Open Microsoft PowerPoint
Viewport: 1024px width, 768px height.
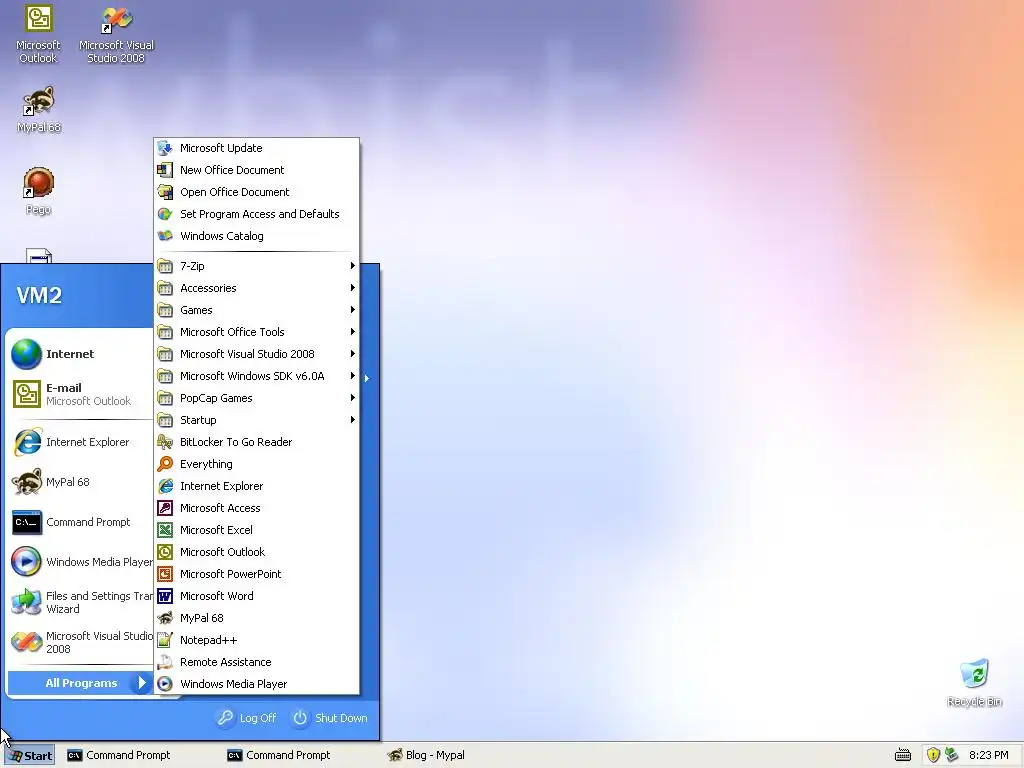click(257, 574)
